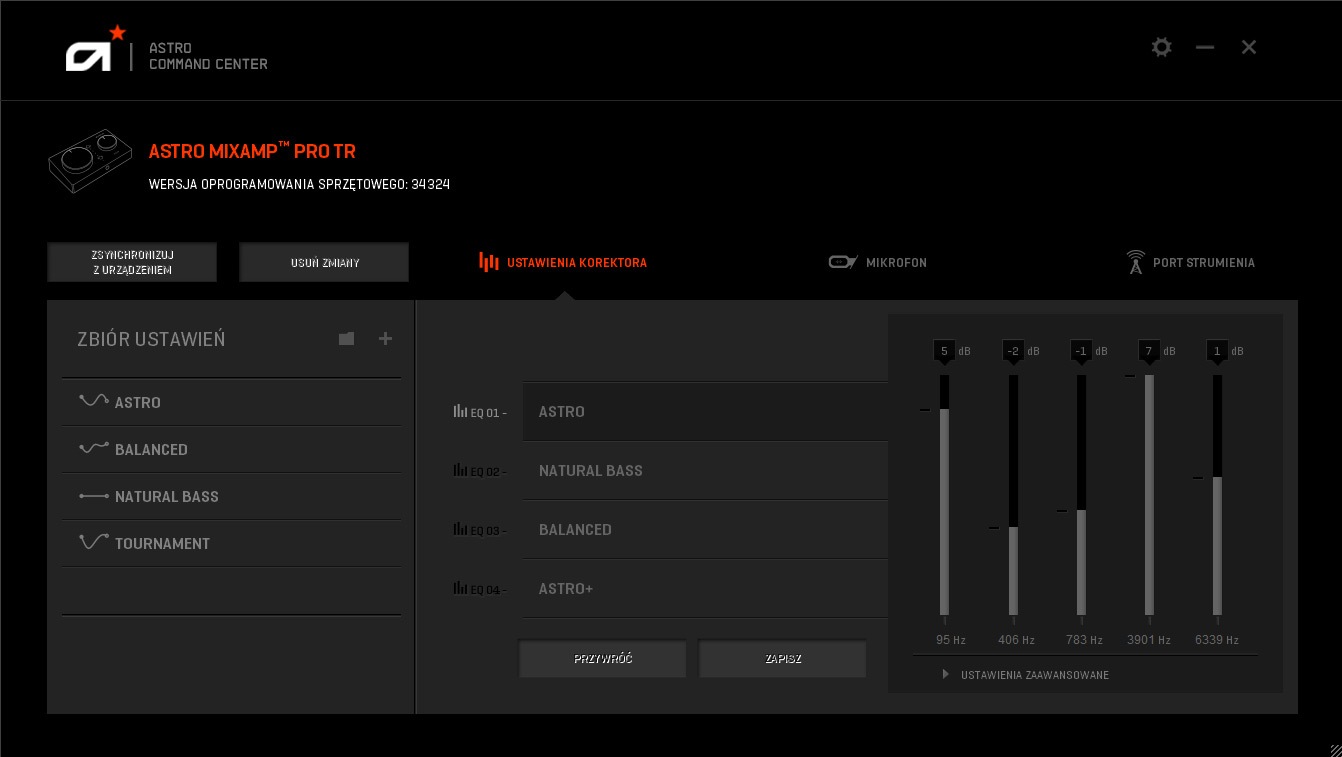The width and height of the screenshot is (1342, 757).
Task: Click the MixAmp Pro TR device image
Action: 90,163
